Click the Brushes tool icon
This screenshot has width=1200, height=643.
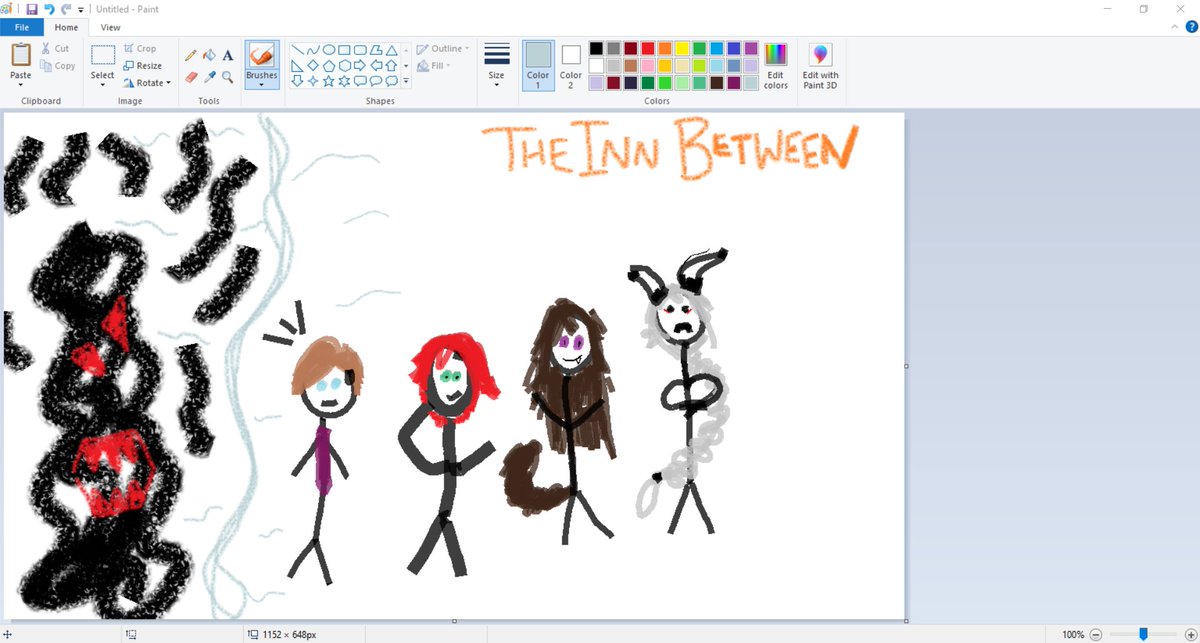coord(262,55)
